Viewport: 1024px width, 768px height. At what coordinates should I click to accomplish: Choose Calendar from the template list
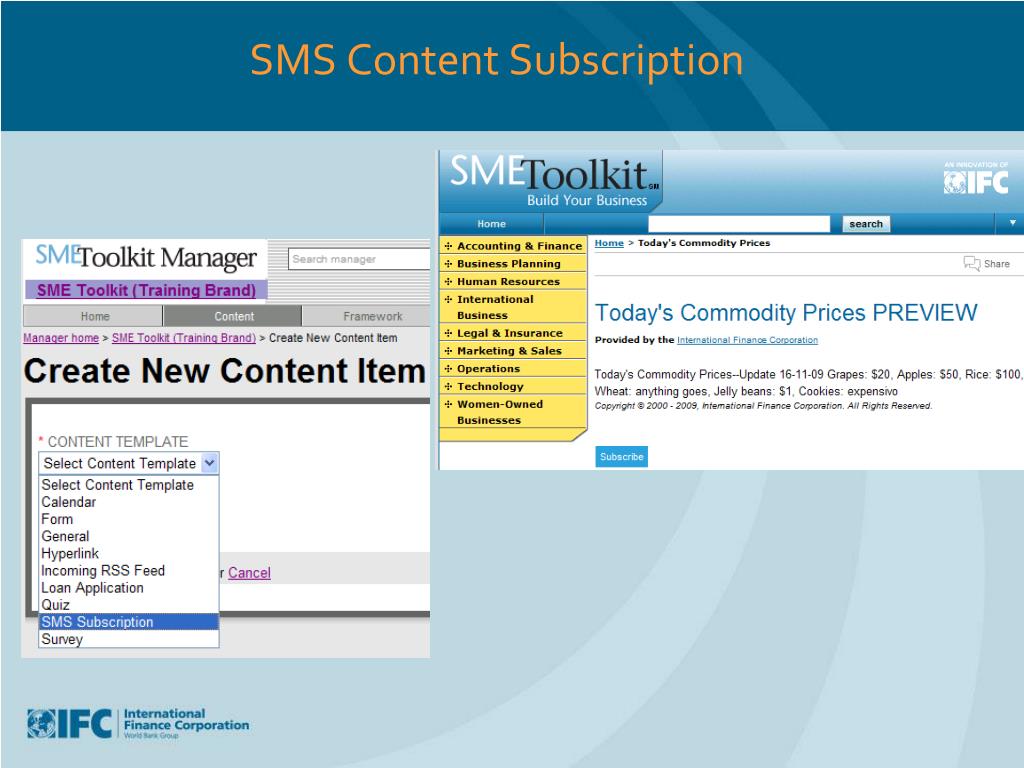[x=69, y=502]
